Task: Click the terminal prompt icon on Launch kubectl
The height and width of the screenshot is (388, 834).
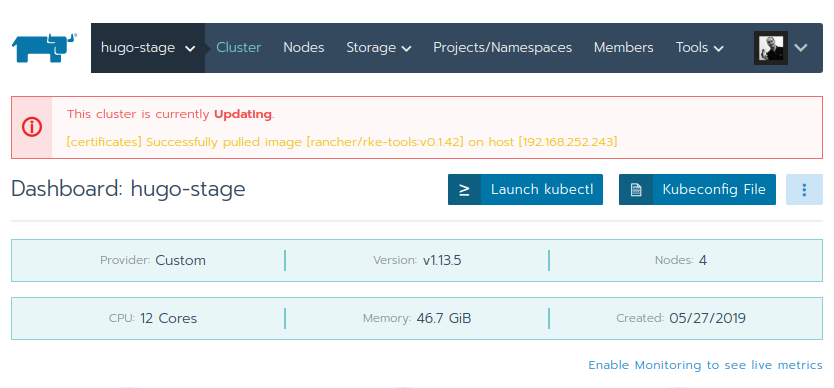Action: (464, 189)
